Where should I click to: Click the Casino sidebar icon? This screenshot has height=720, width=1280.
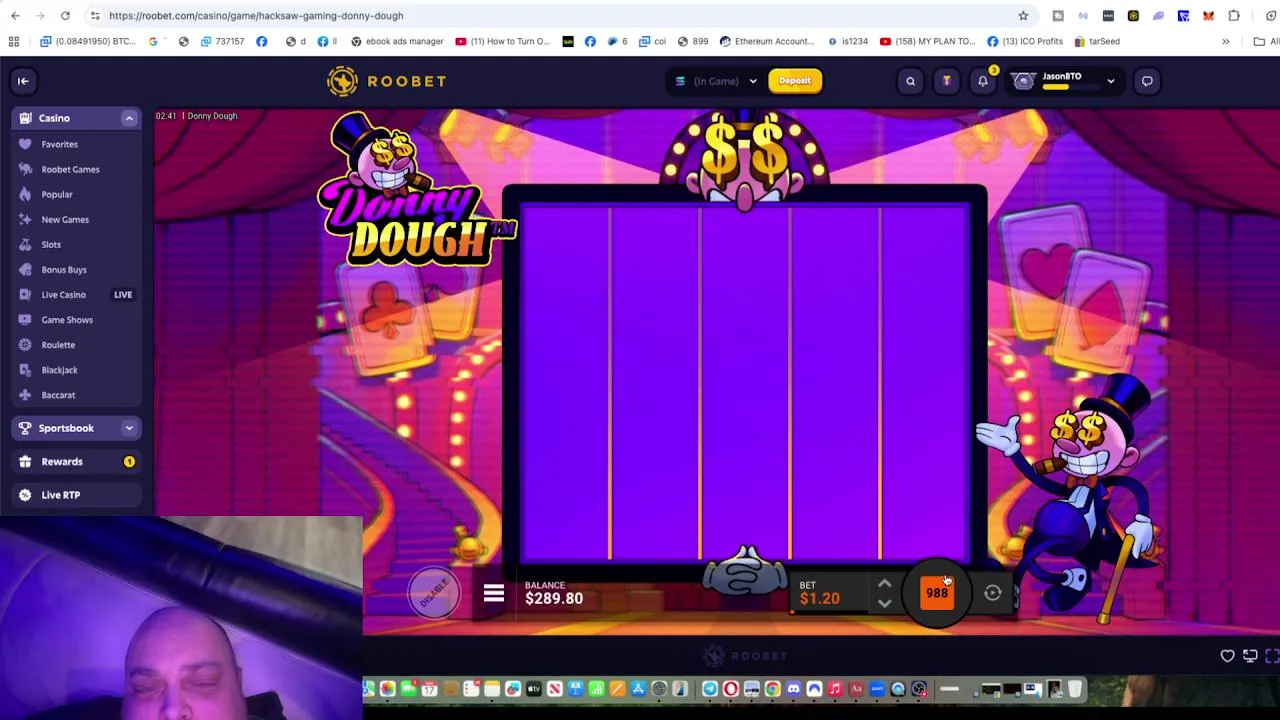pyautogui.click(x=26, y=118)
